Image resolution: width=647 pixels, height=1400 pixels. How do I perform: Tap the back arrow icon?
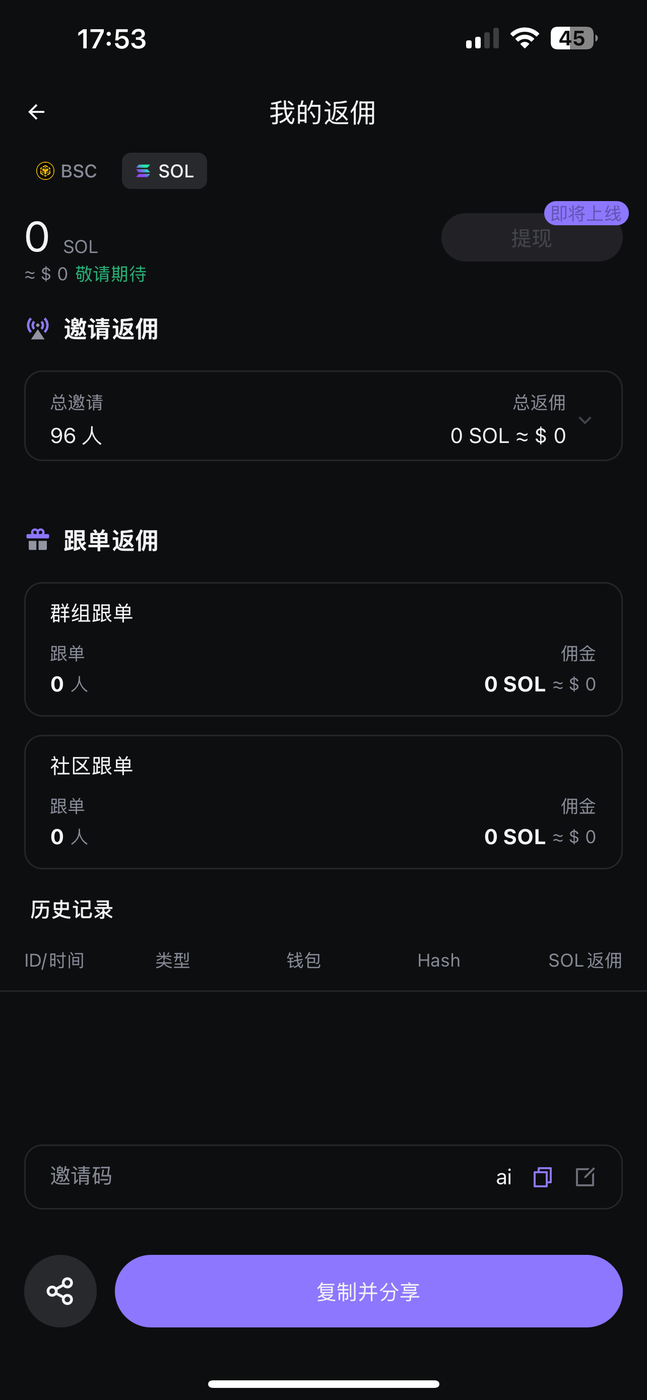[x=37, y=112]
